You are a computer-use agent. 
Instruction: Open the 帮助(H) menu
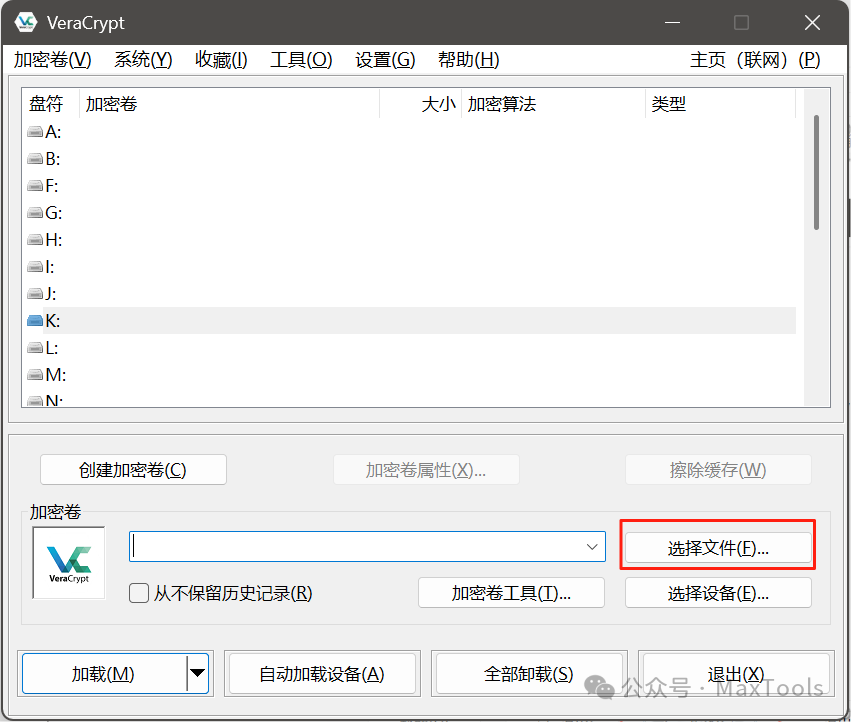coord(469,60)
